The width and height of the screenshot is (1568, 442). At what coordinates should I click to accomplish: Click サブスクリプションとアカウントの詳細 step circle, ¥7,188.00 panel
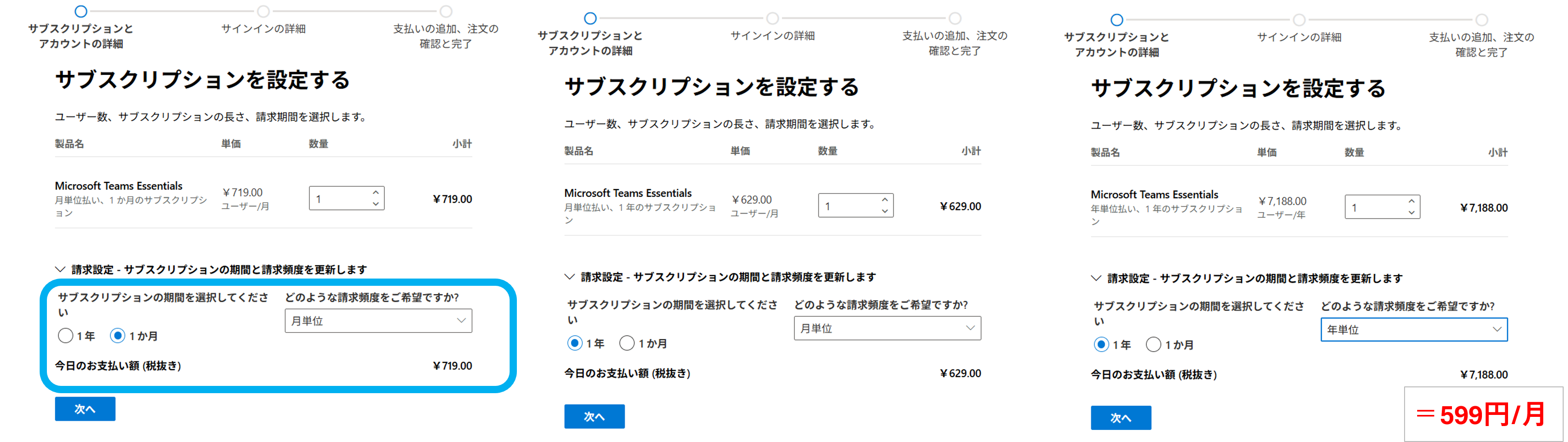point(1117,19)
